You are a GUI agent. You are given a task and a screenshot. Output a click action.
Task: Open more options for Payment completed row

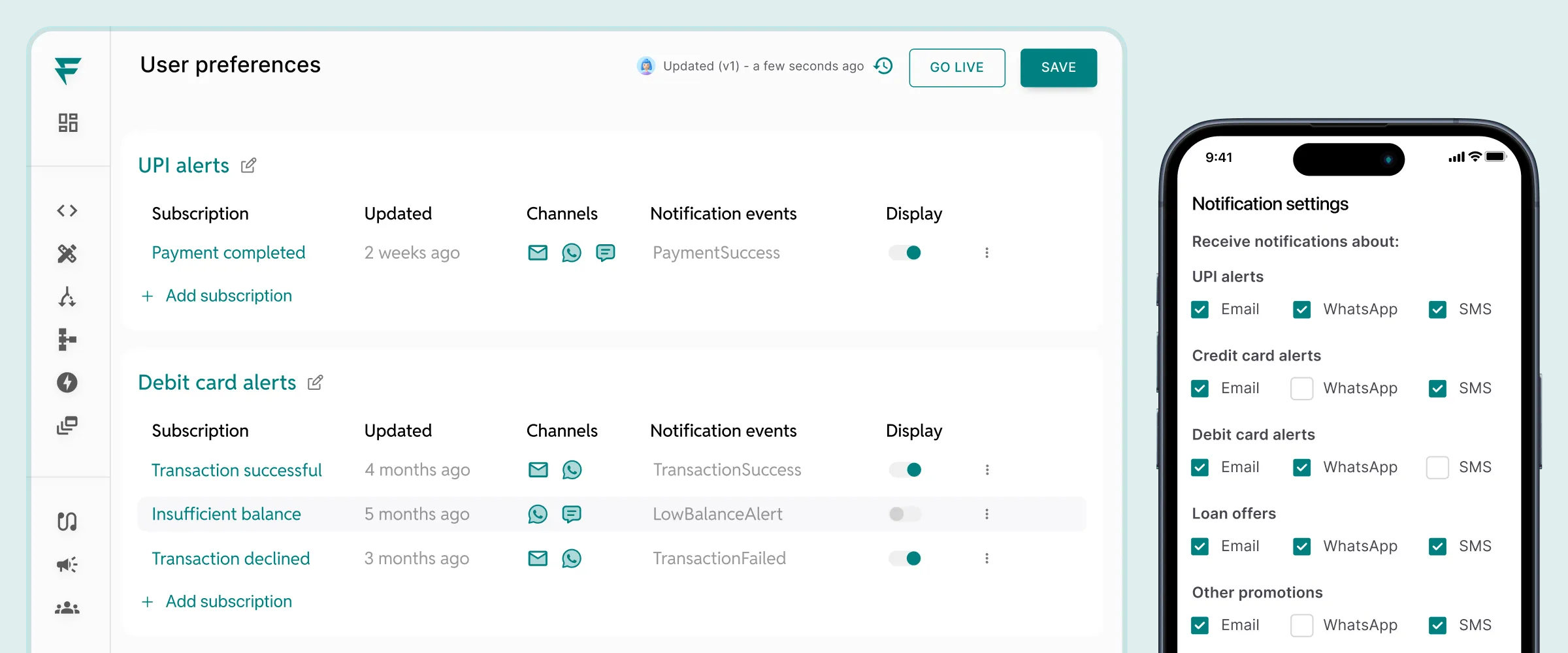click(x=987, y=253)
